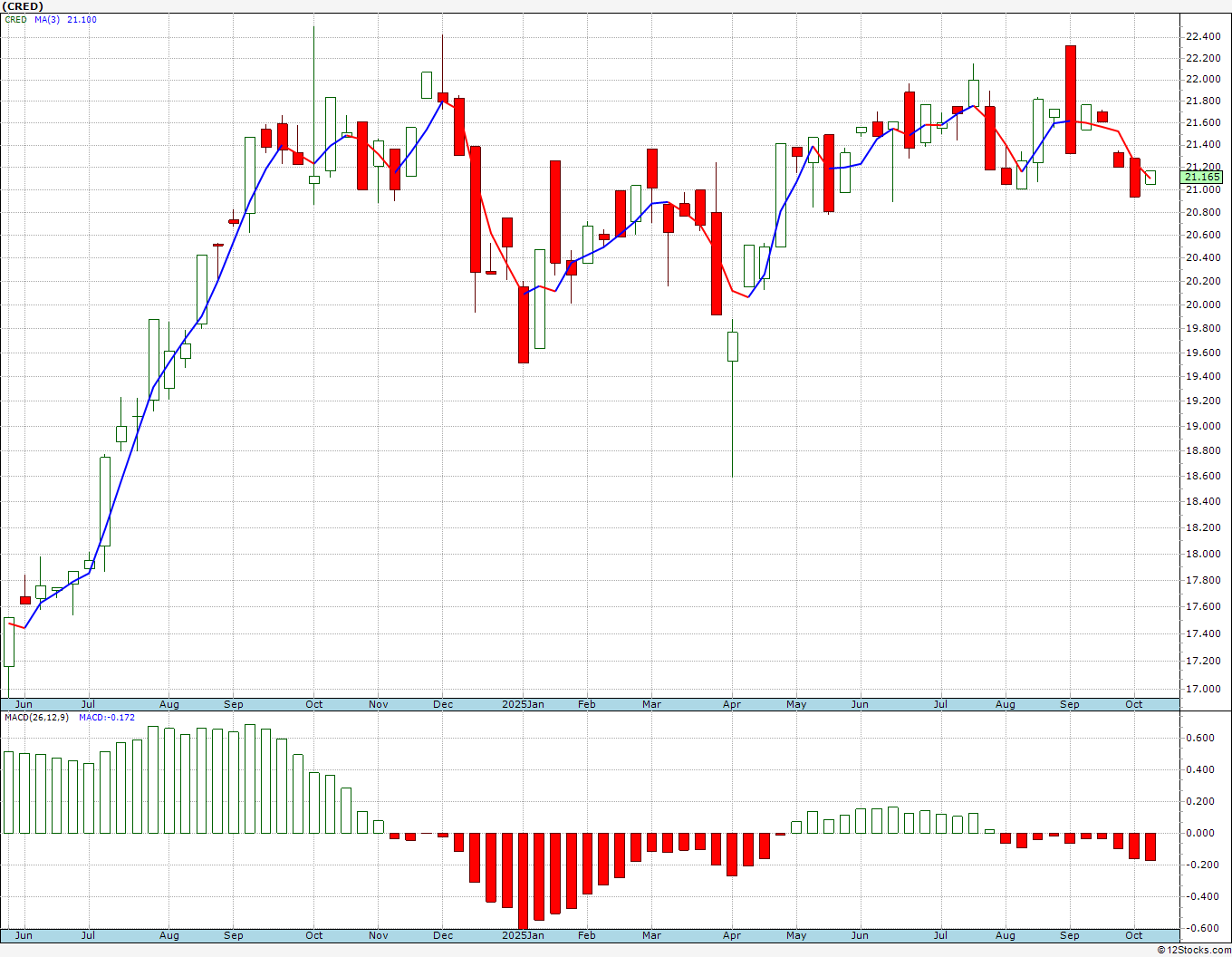1232x957 pixels.
Task: Click the 22.400 price axis label
Action: point(1202,37)
